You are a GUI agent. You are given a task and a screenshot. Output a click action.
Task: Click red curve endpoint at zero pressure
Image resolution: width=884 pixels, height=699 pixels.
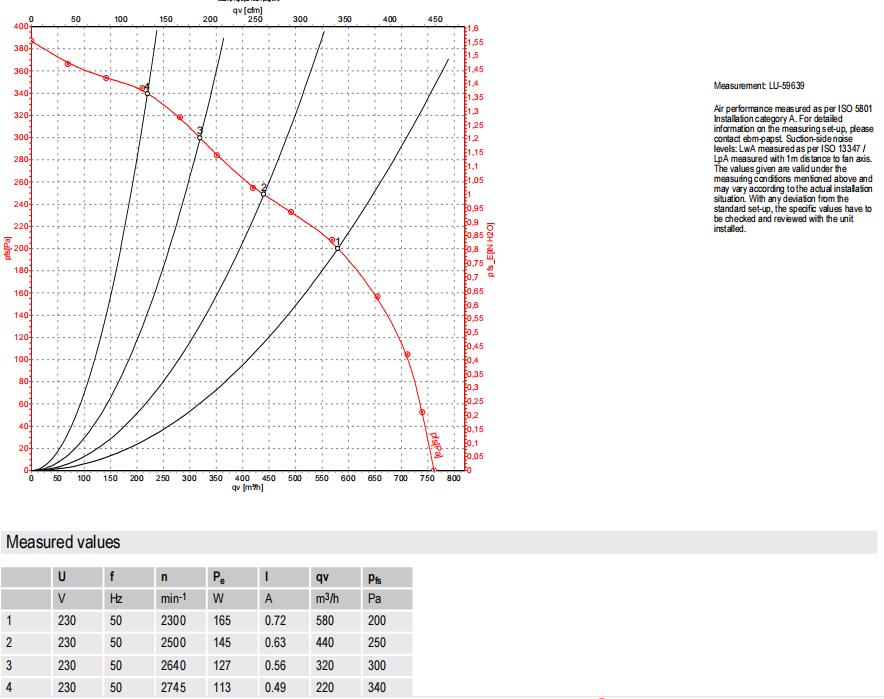tap(434, 469)
